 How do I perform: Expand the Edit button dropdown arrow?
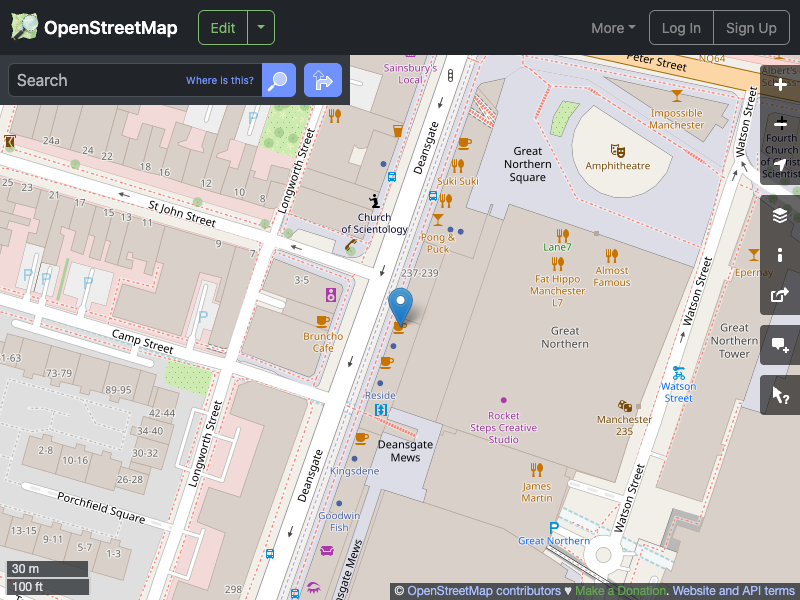[259, 27]
